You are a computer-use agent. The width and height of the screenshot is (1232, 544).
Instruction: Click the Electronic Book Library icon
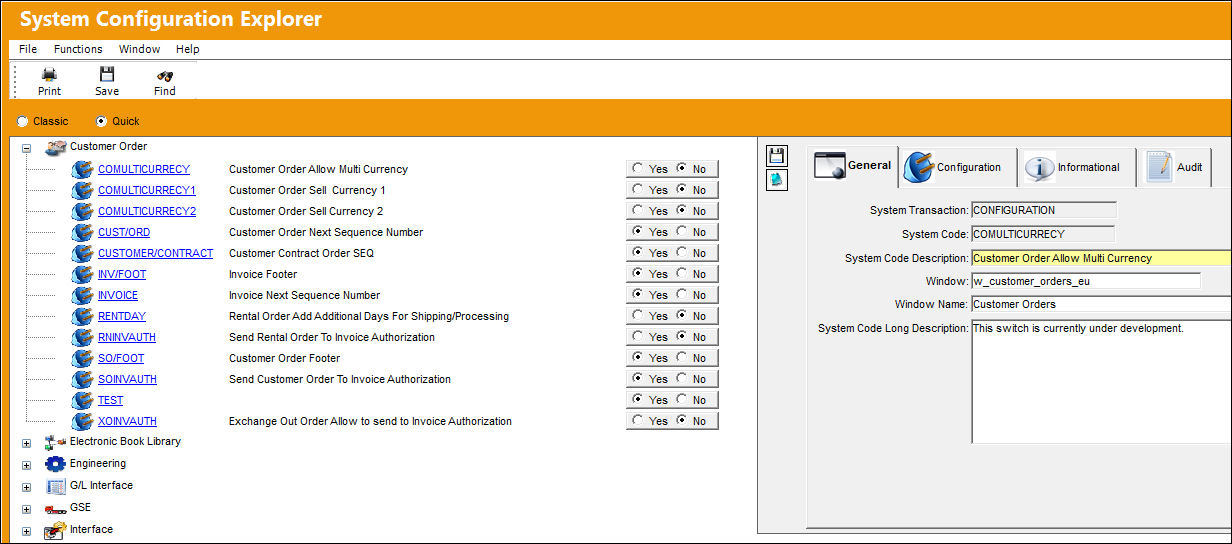pyautogui.click(x=56, y=442)
